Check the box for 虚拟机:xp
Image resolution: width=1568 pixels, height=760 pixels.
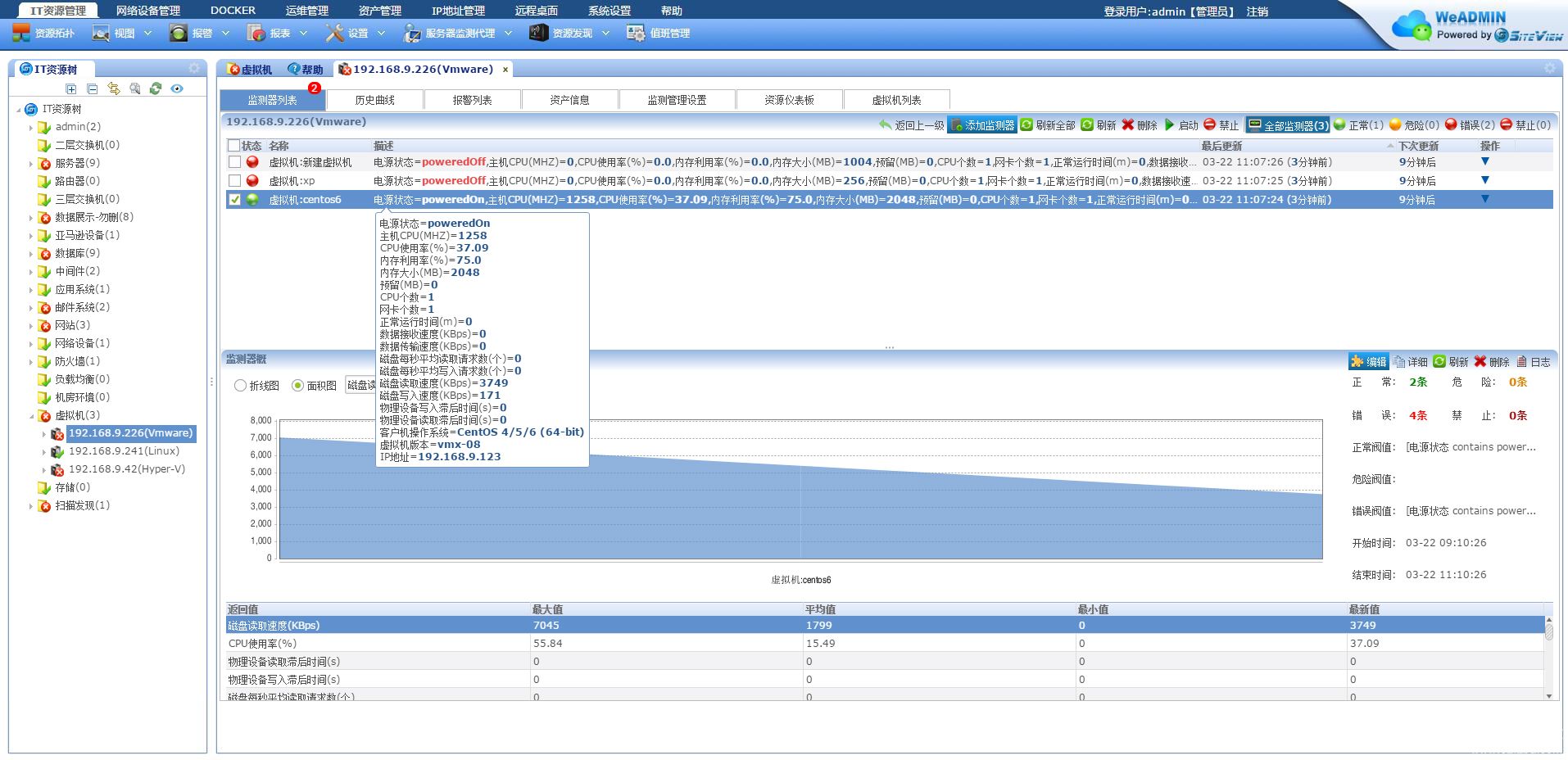point(234,180)
